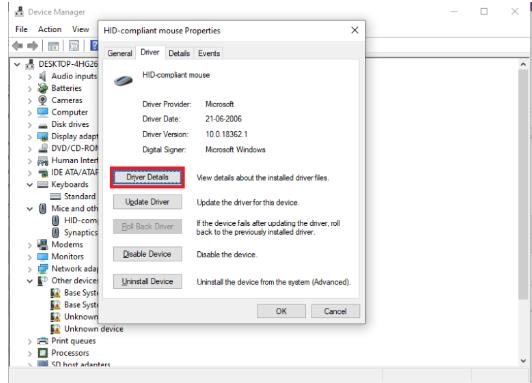The image size is (532, 383).
Task: Expand the Batteries node
Action: click(30, 89)
